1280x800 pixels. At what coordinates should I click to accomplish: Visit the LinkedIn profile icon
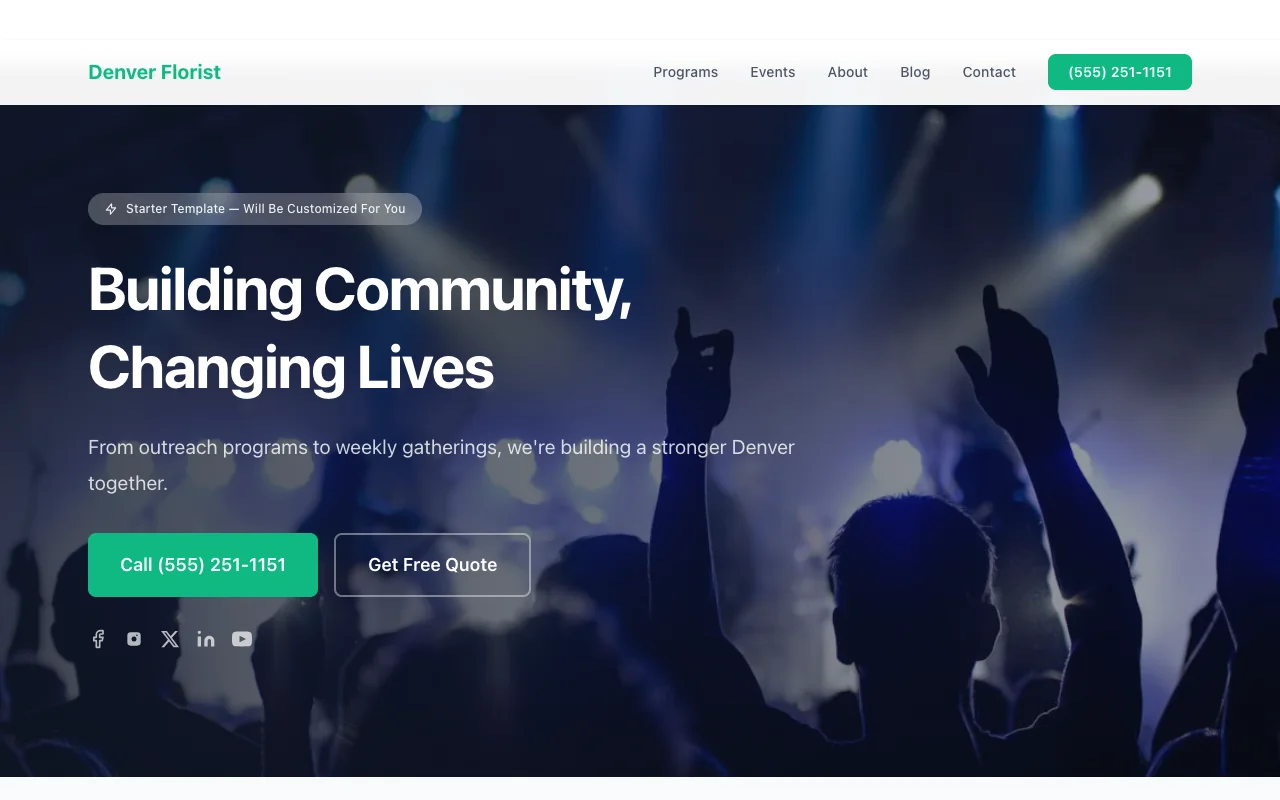(206, 639)
